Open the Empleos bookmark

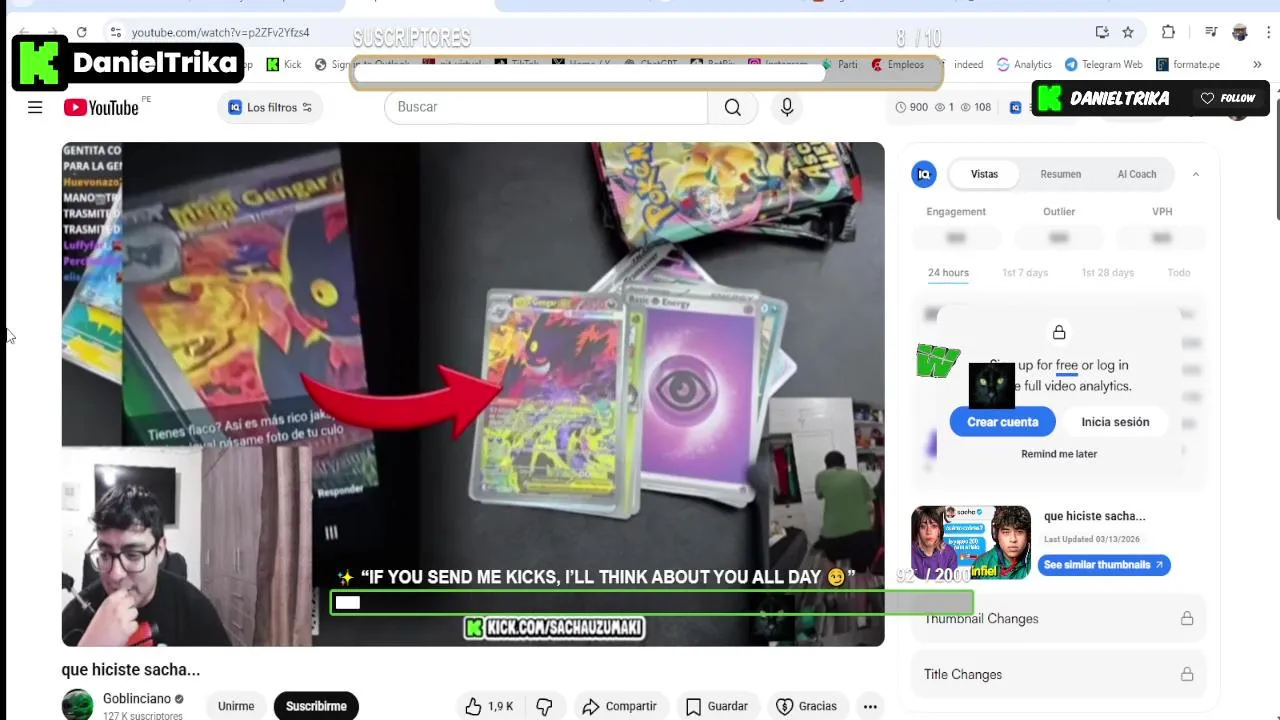click(x=898, y=64)
